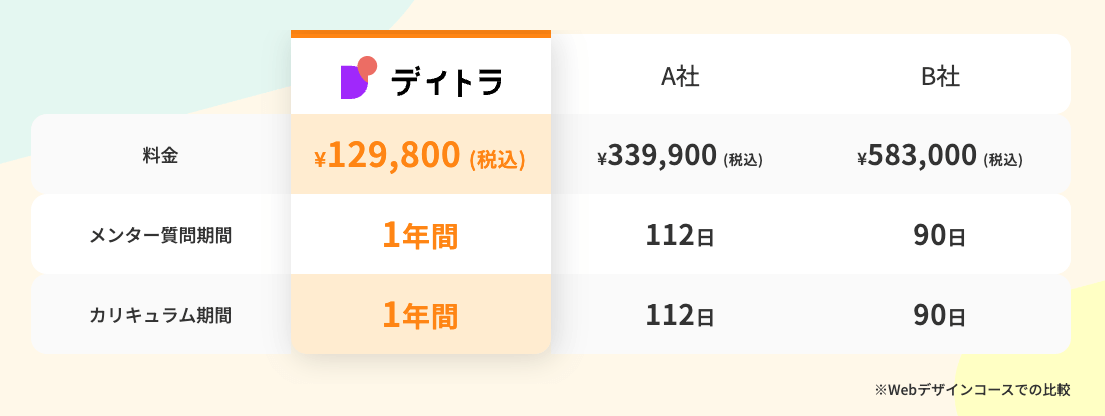Image resolution: width=1105 pixels, height=416 pixels.
Task: Click the ¥339,900 price for A社
Action: click(x=655, y=156)
